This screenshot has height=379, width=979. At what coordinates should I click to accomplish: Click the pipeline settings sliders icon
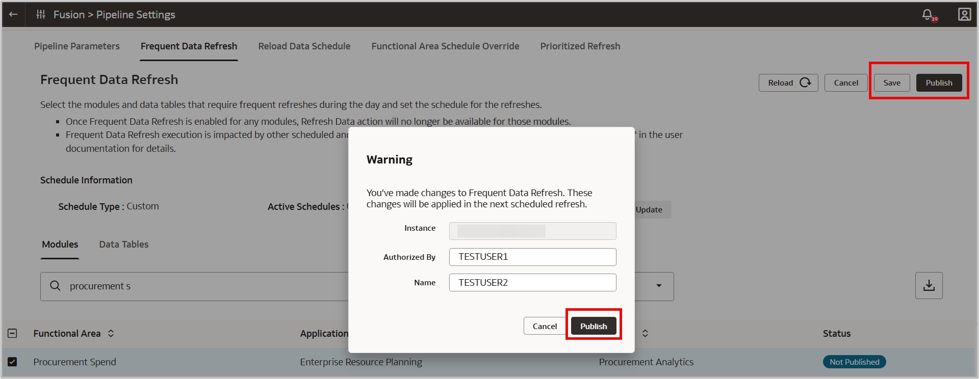(x=41, y=14)
